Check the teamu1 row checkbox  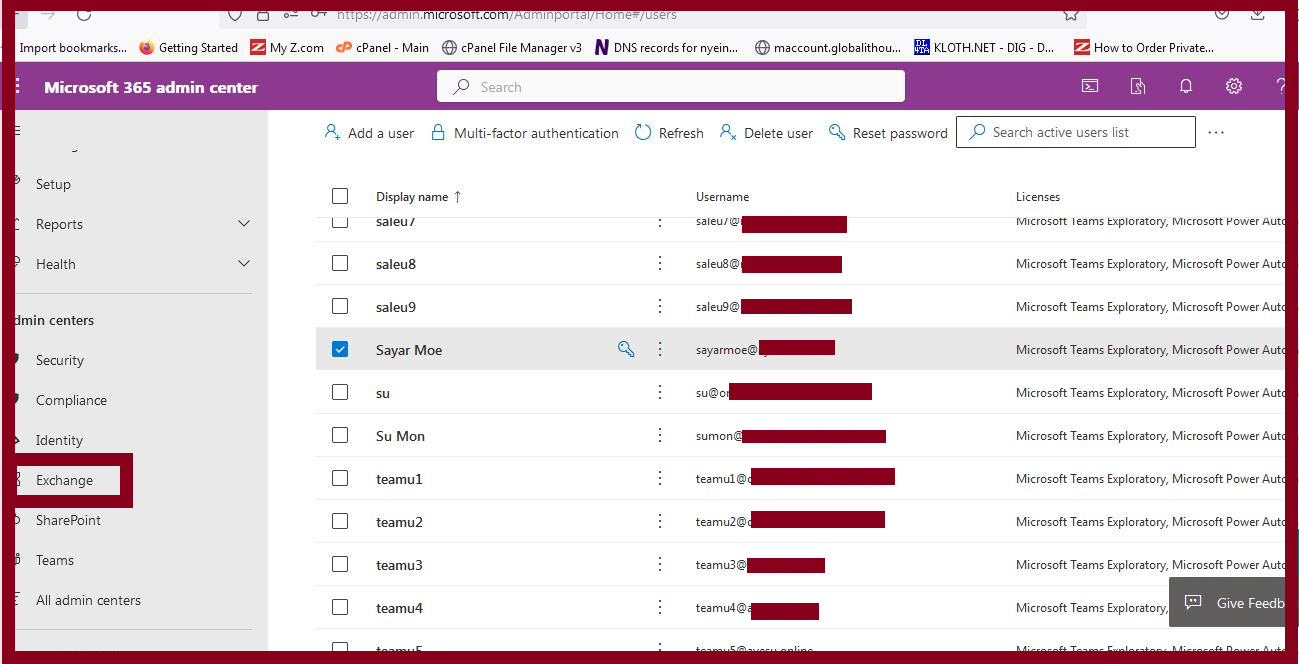coord(340,478)
